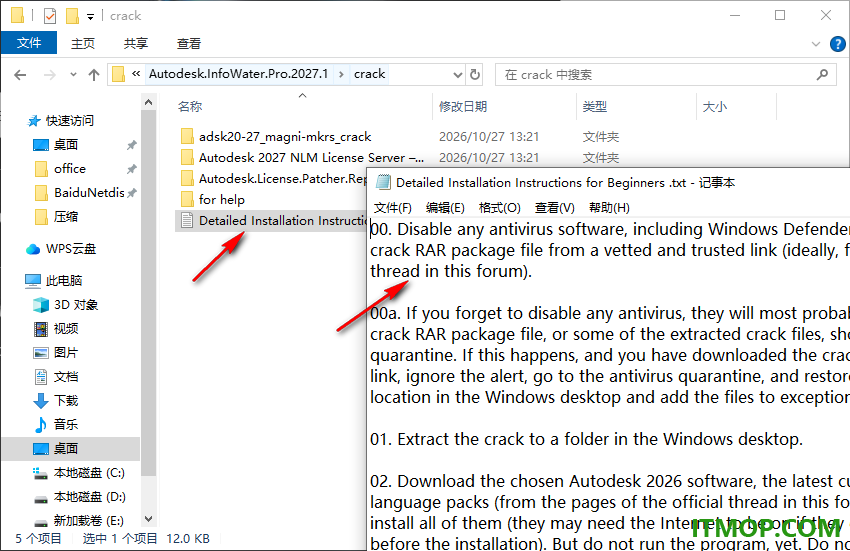The width and height of the screenshot is (850, 551).
Task: Click into Notepad text at step 01
Action: 586,439
